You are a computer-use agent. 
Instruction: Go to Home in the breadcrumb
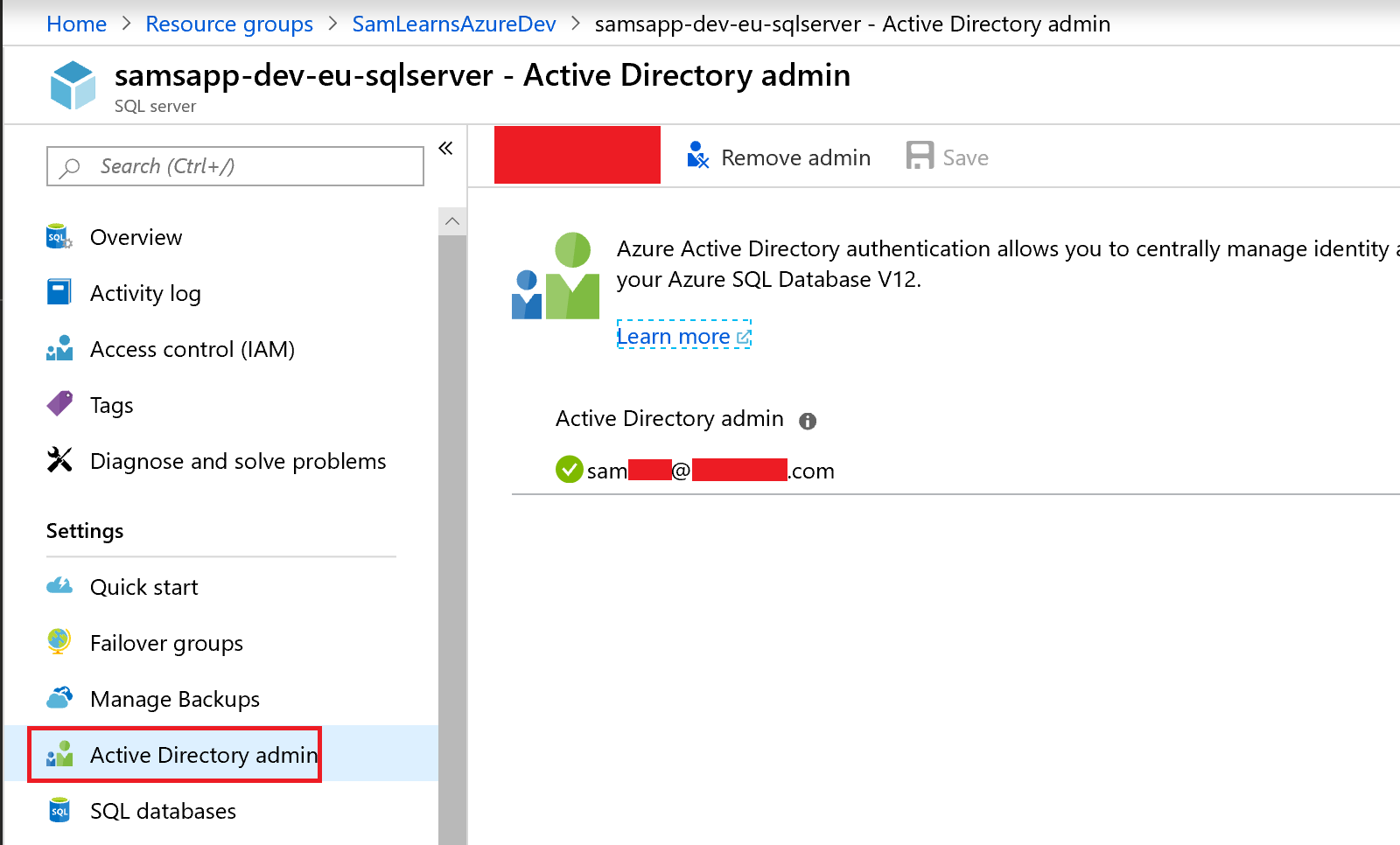[77, 24]
